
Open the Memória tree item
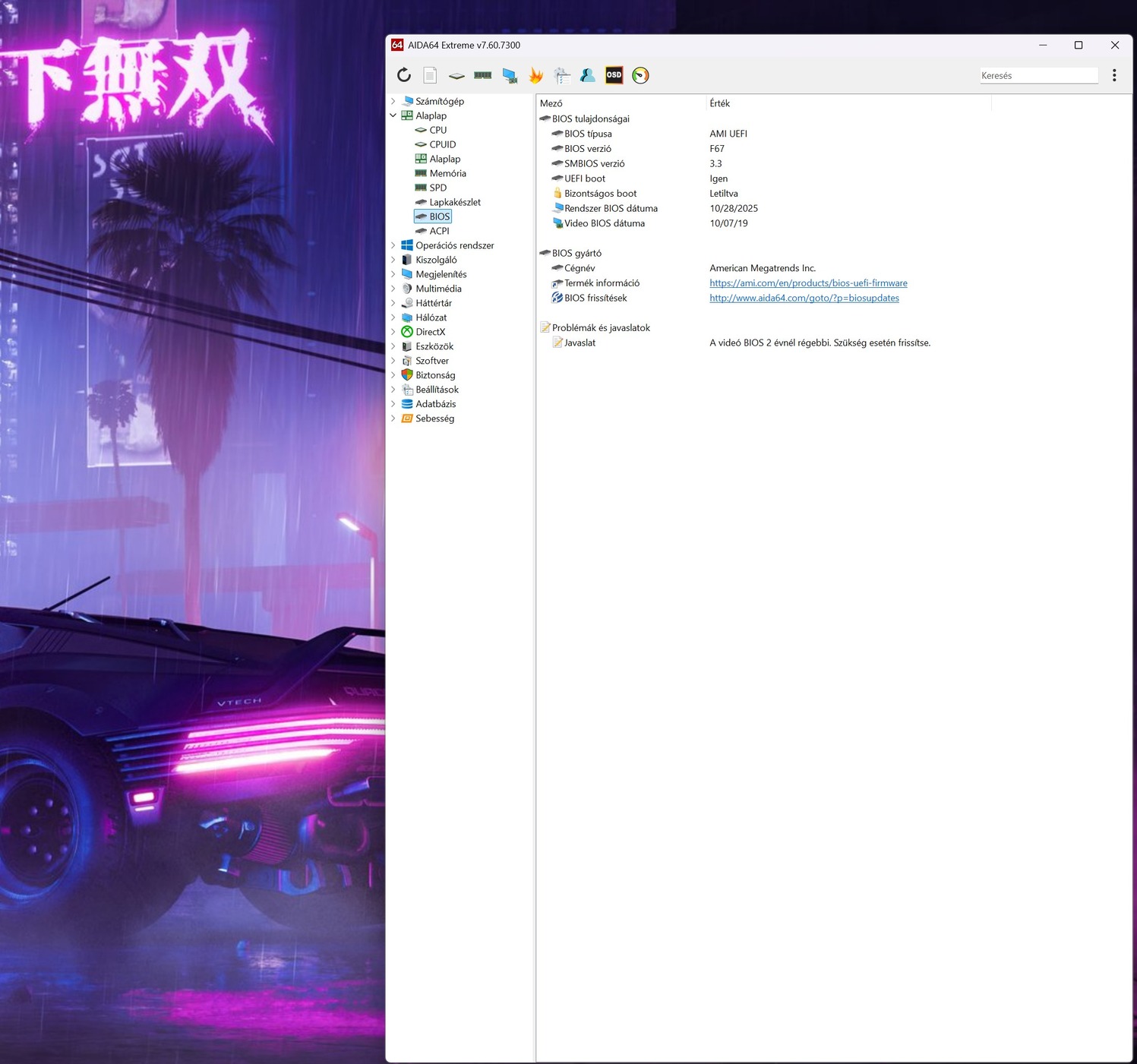coord(448,173)
